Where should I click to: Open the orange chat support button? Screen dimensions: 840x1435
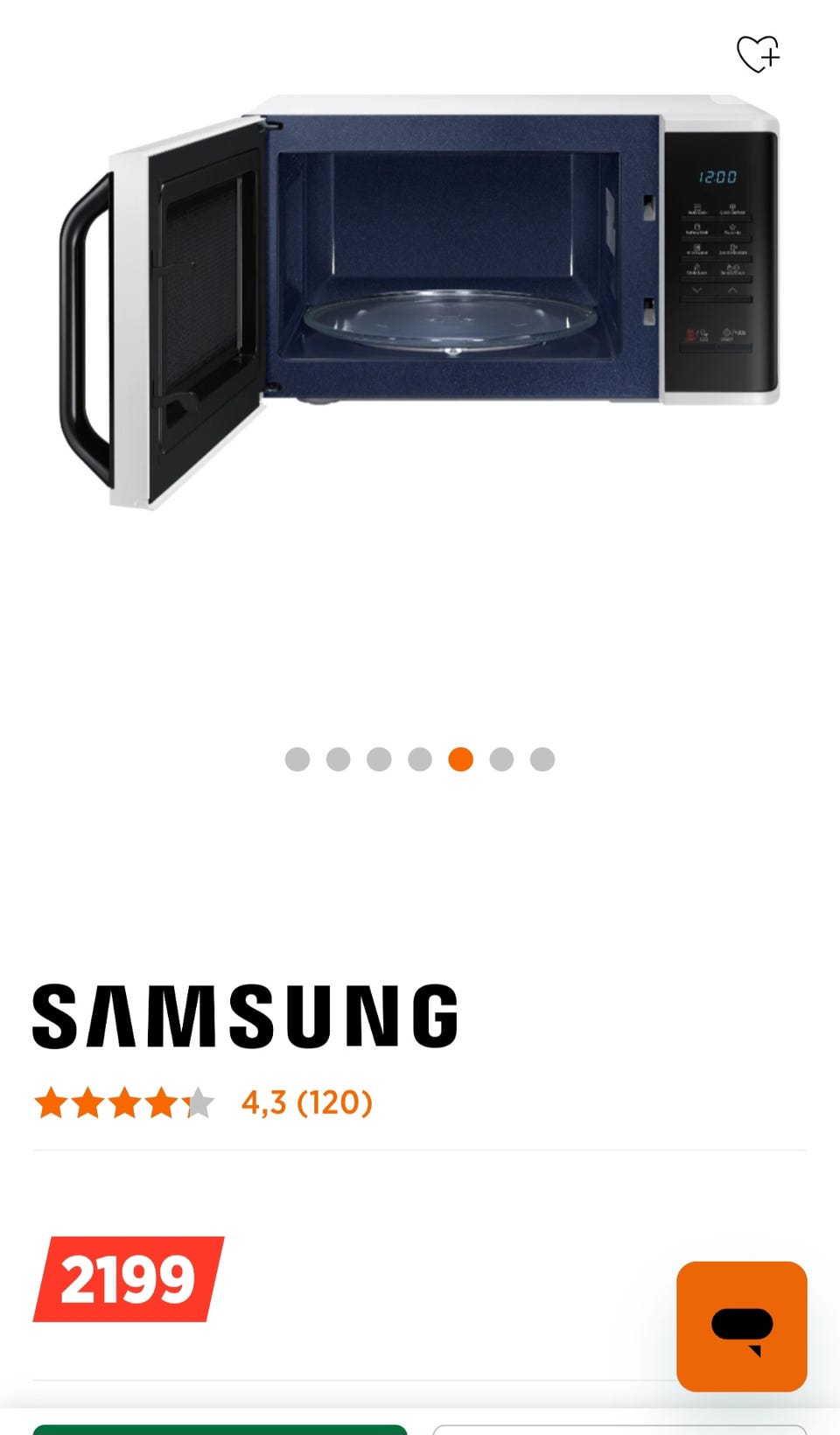point(742,1326)
